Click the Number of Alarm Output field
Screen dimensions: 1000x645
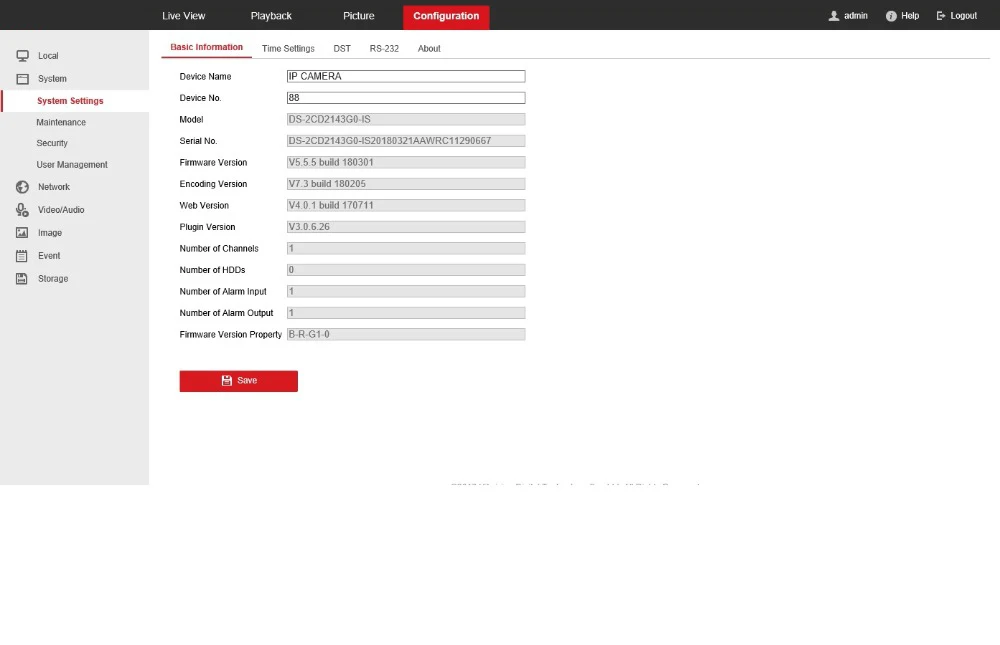(406, 313)
